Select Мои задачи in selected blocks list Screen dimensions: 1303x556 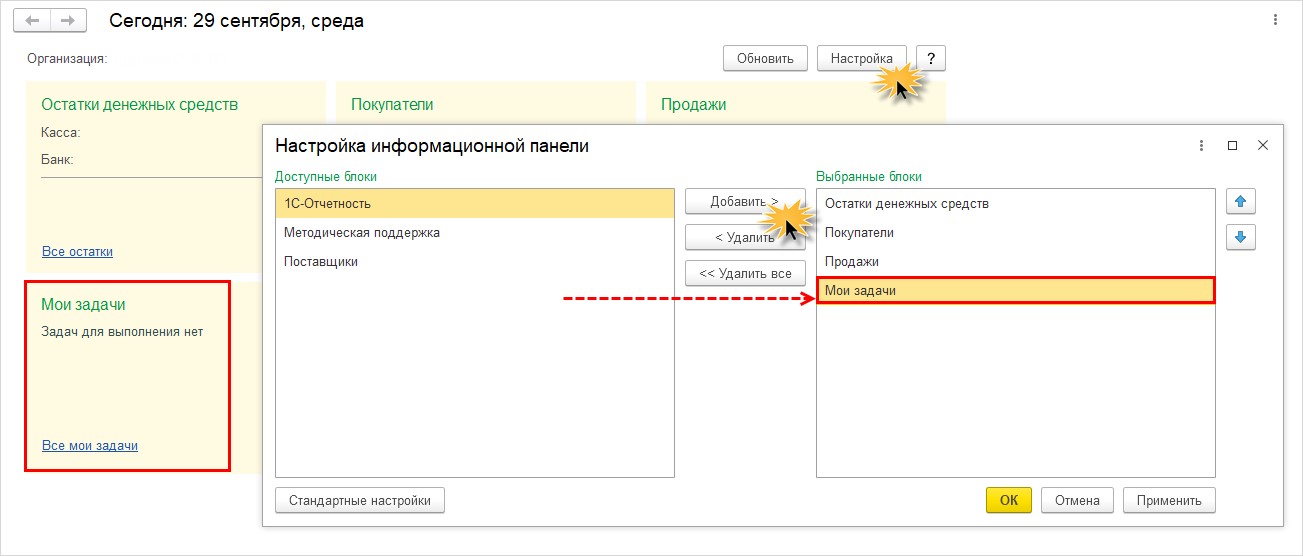click(x=1016, y=291)
